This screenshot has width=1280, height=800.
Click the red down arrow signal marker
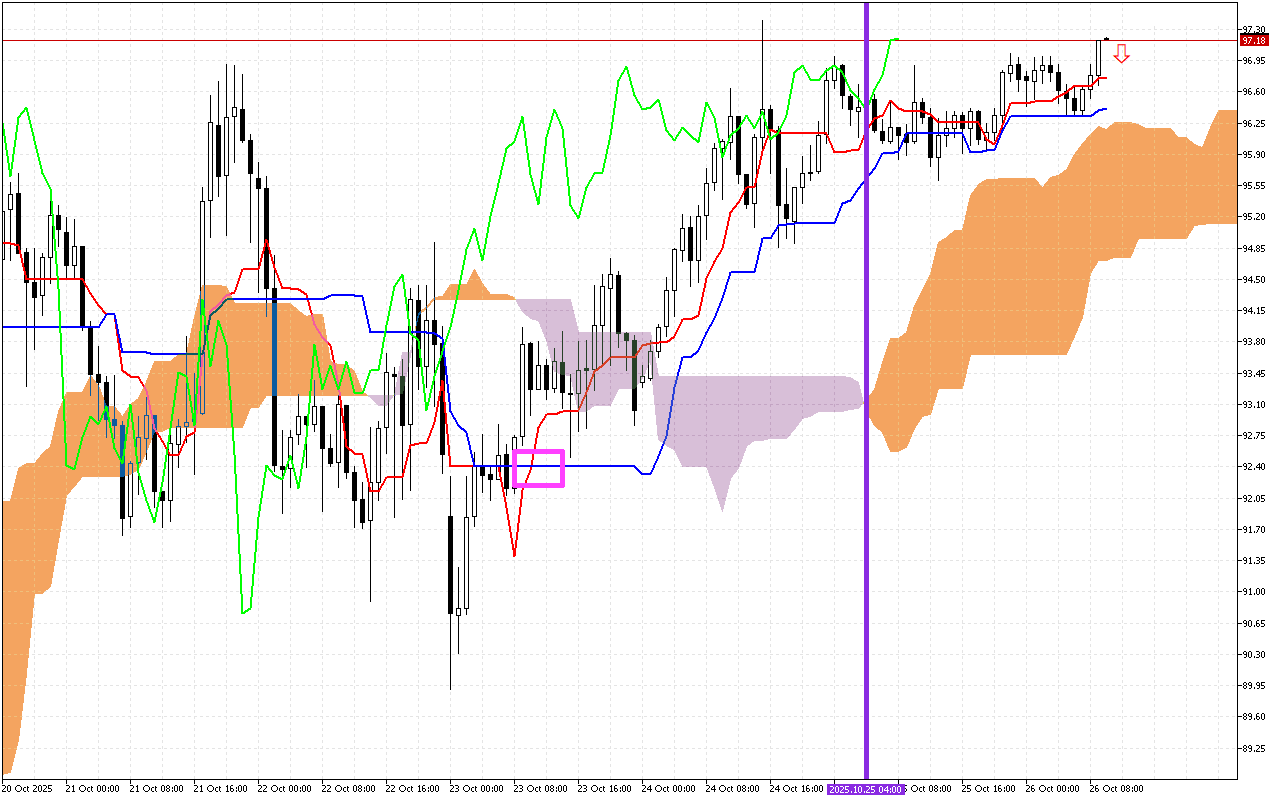(1121, 54)
